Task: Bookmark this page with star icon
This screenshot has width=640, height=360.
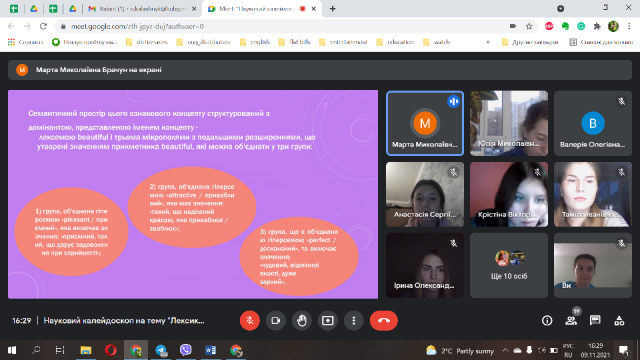Action: [529, 27]
